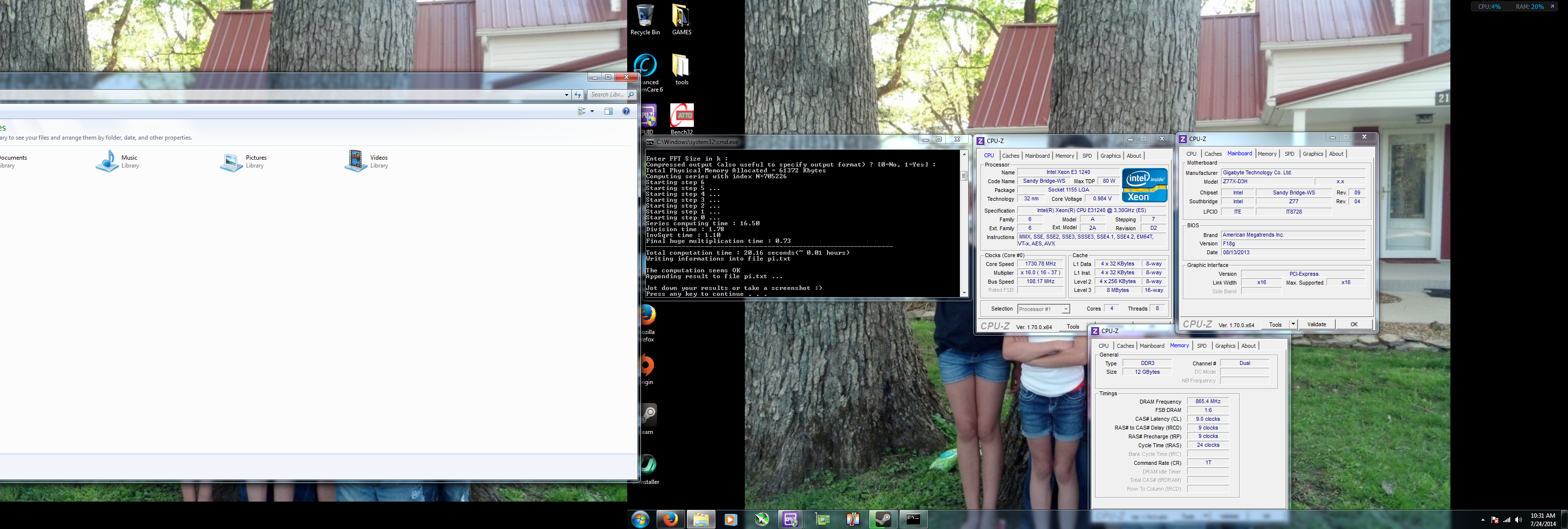Click the cmd.exe title bar icon
1568x529 pixels.
(650, 142)
